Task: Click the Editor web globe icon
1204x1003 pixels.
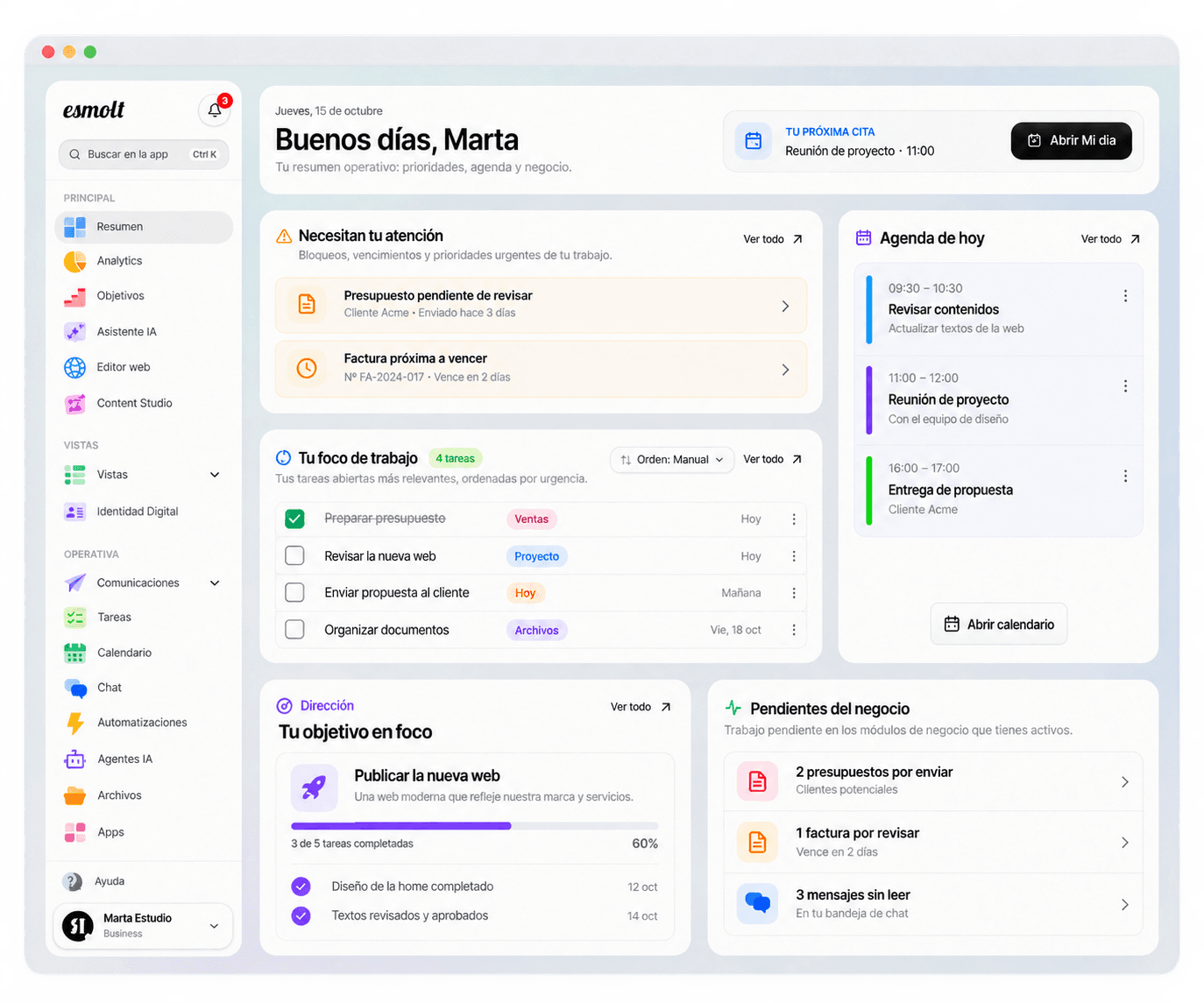Action: [x=75, y=367]
